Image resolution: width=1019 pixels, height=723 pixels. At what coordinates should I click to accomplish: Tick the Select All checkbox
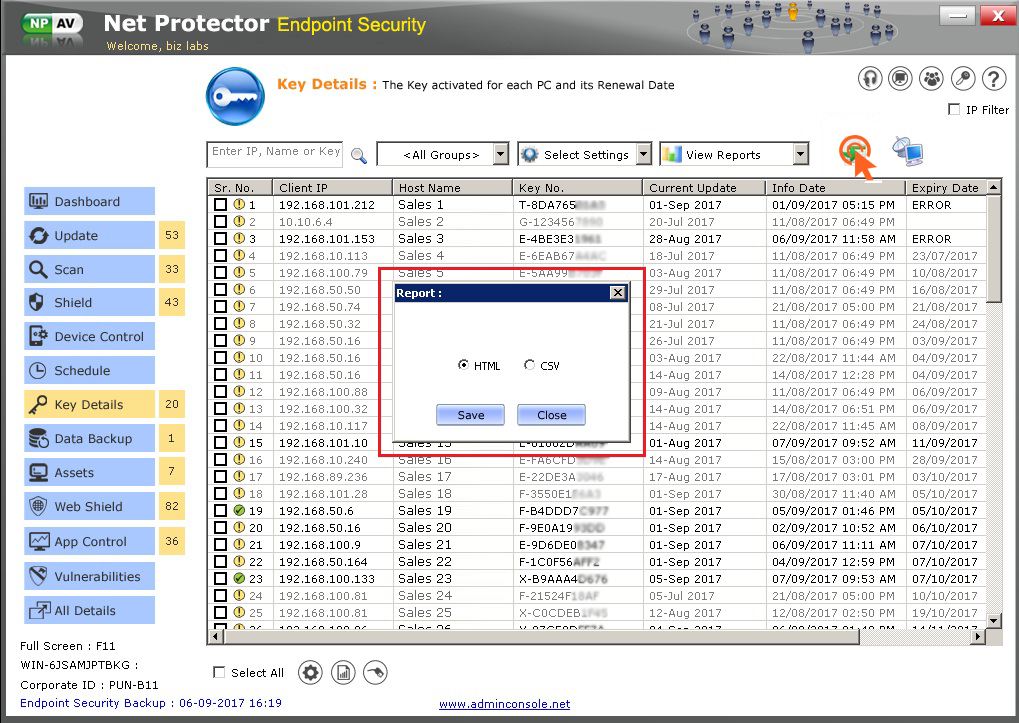(219, 672)
